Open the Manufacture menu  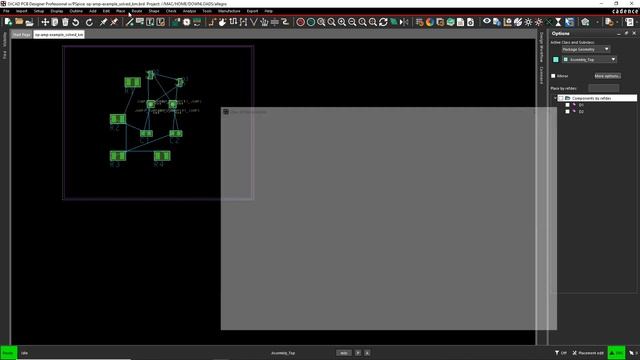pos(229,11)
